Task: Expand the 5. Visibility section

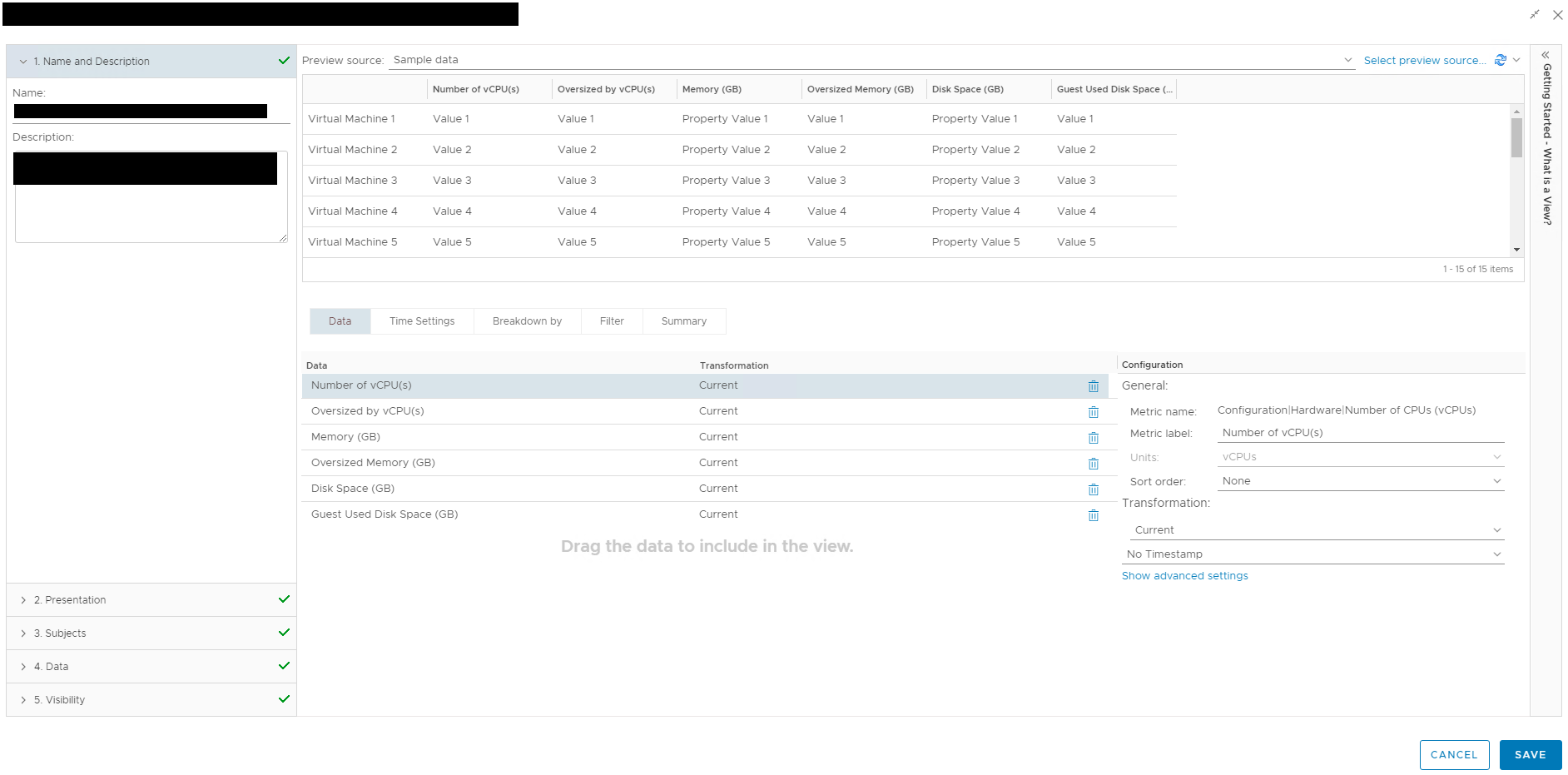Action: point(65,700)
